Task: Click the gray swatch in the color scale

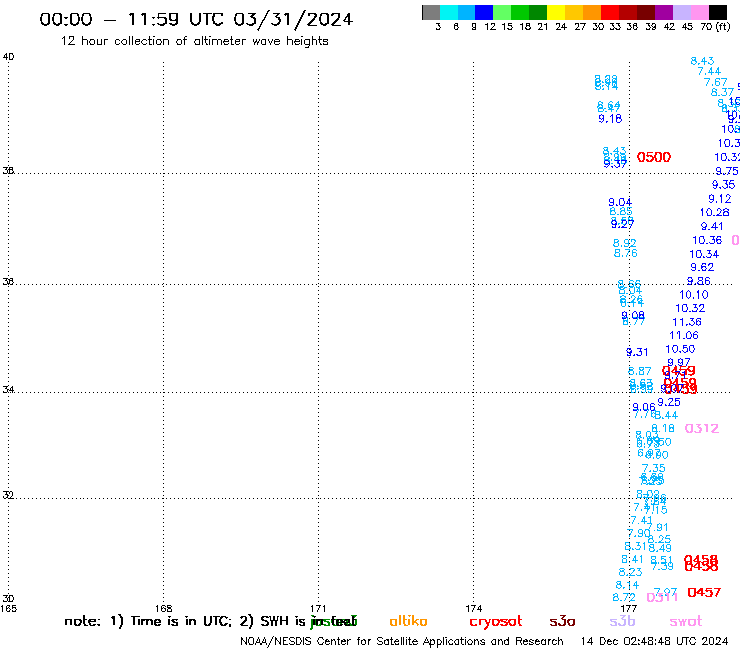Action: (x=431, y=12)
